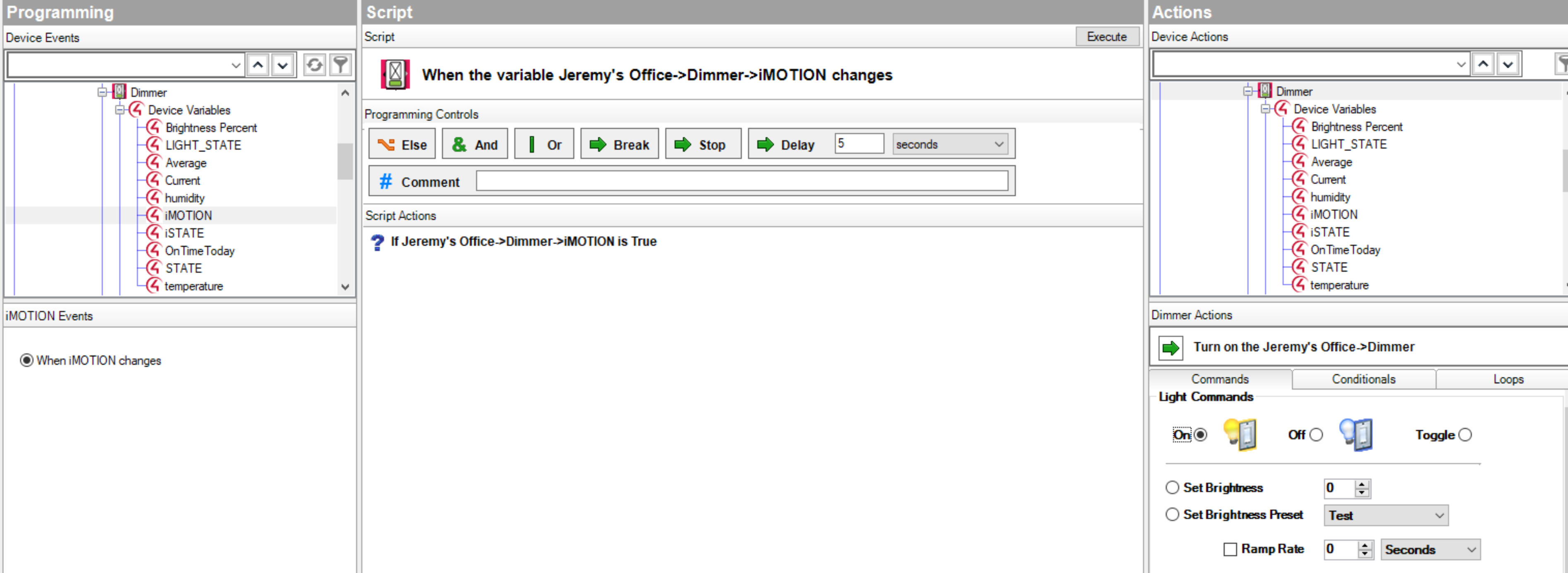Switch to the Loops tab
The width and height of the screenshot is (1568, 573).
point(1508,379)
